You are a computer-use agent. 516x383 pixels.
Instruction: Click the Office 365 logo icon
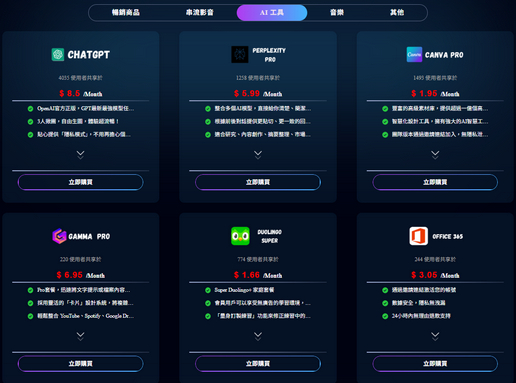pos(419,236)
